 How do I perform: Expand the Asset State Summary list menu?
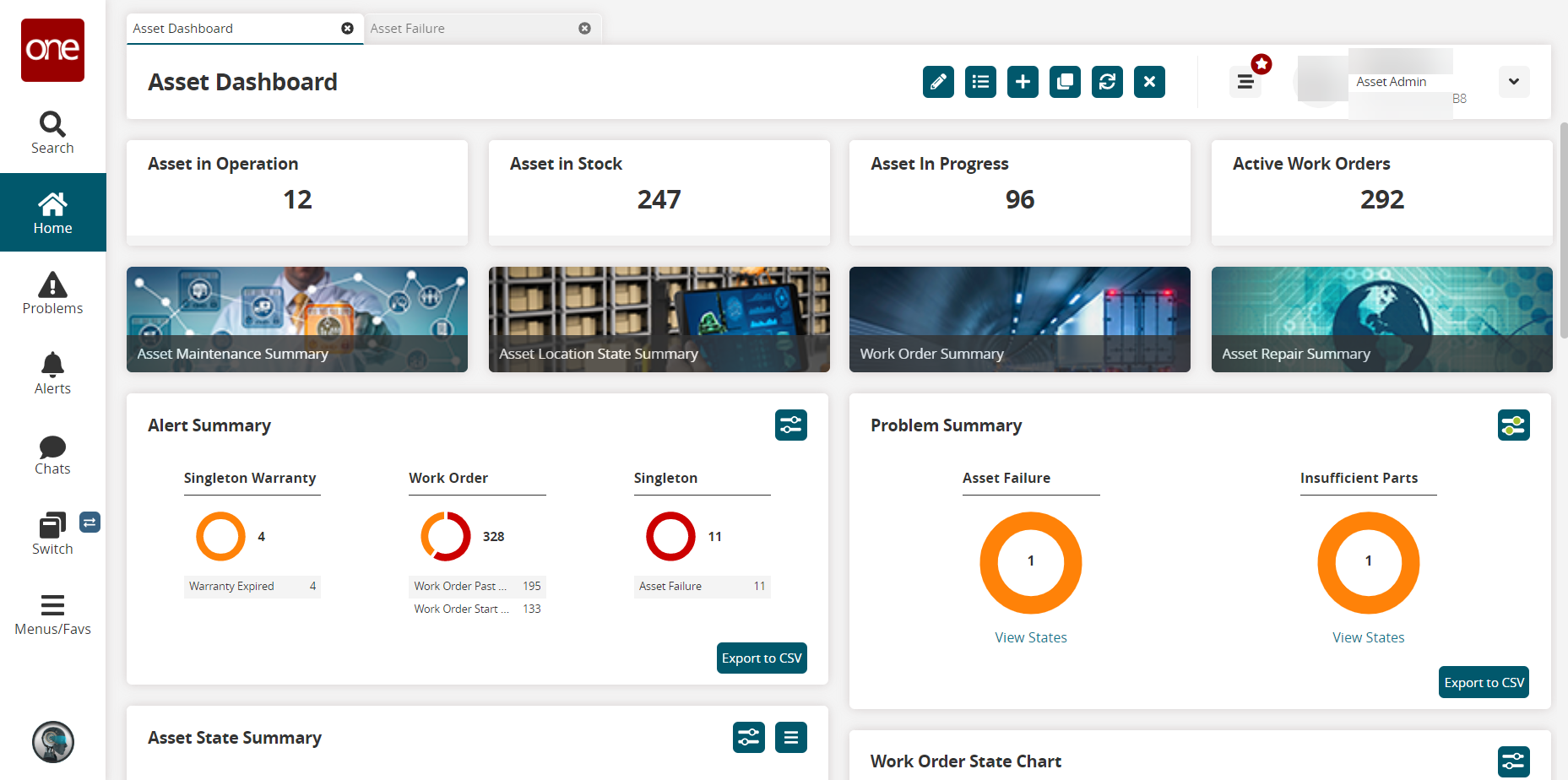[x=790, y=737]
